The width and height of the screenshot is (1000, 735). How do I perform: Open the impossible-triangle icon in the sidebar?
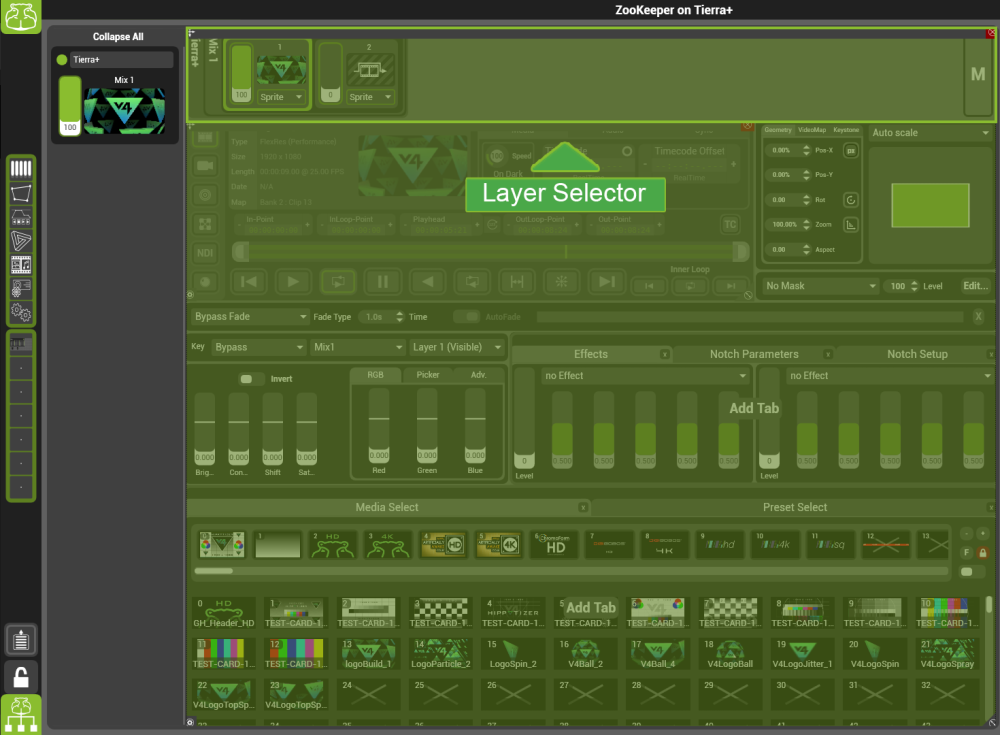click(20, 241)
